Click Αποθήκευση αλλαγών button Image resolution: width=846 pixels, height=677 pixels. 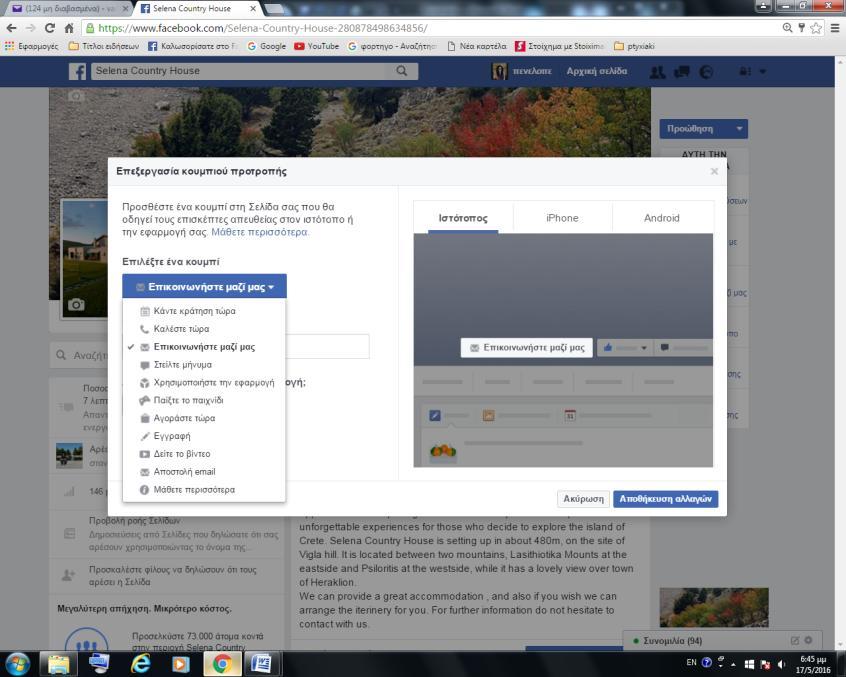tap(665, 499)
